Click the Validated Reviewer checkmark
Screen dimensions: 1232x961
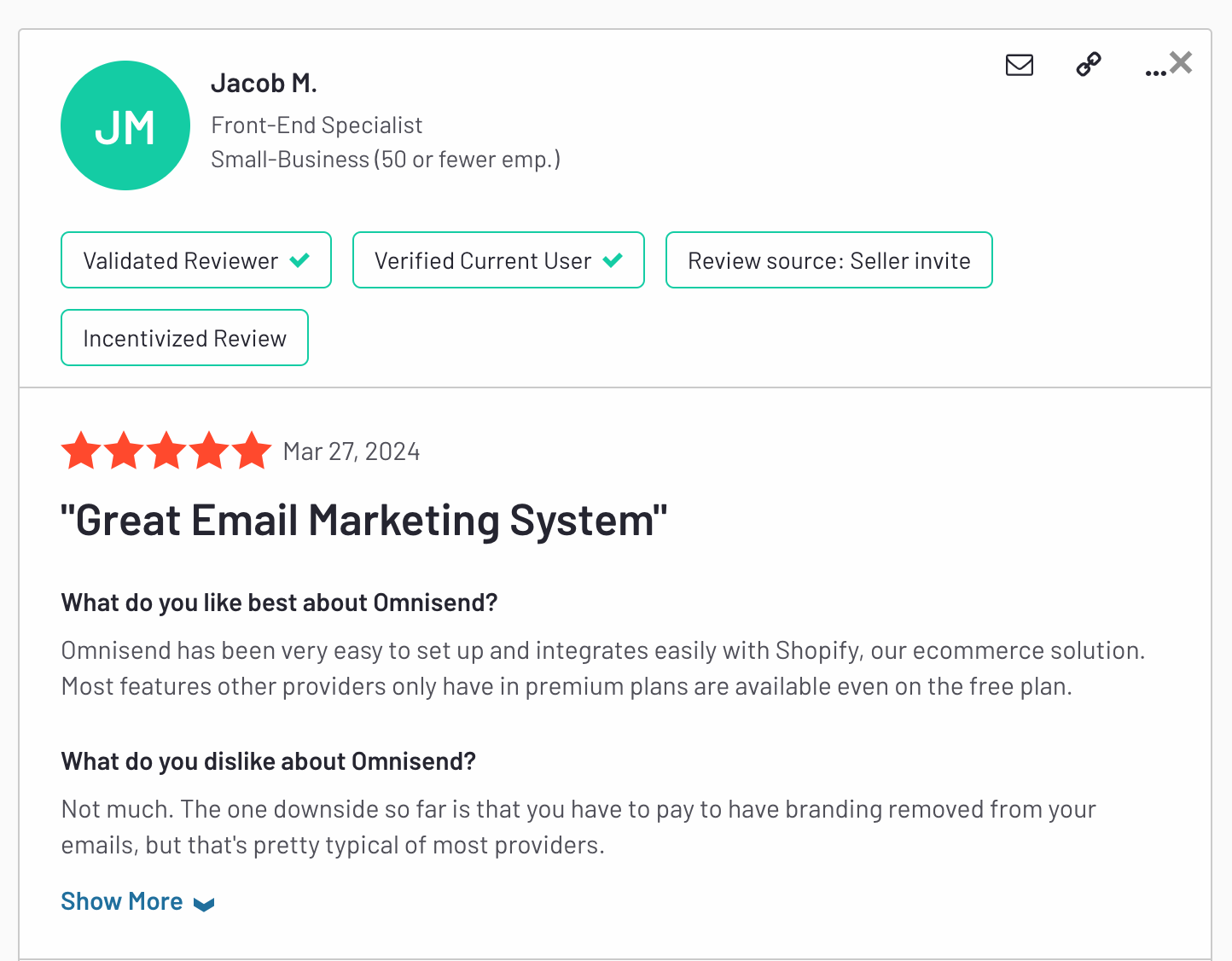click(299, 260)
